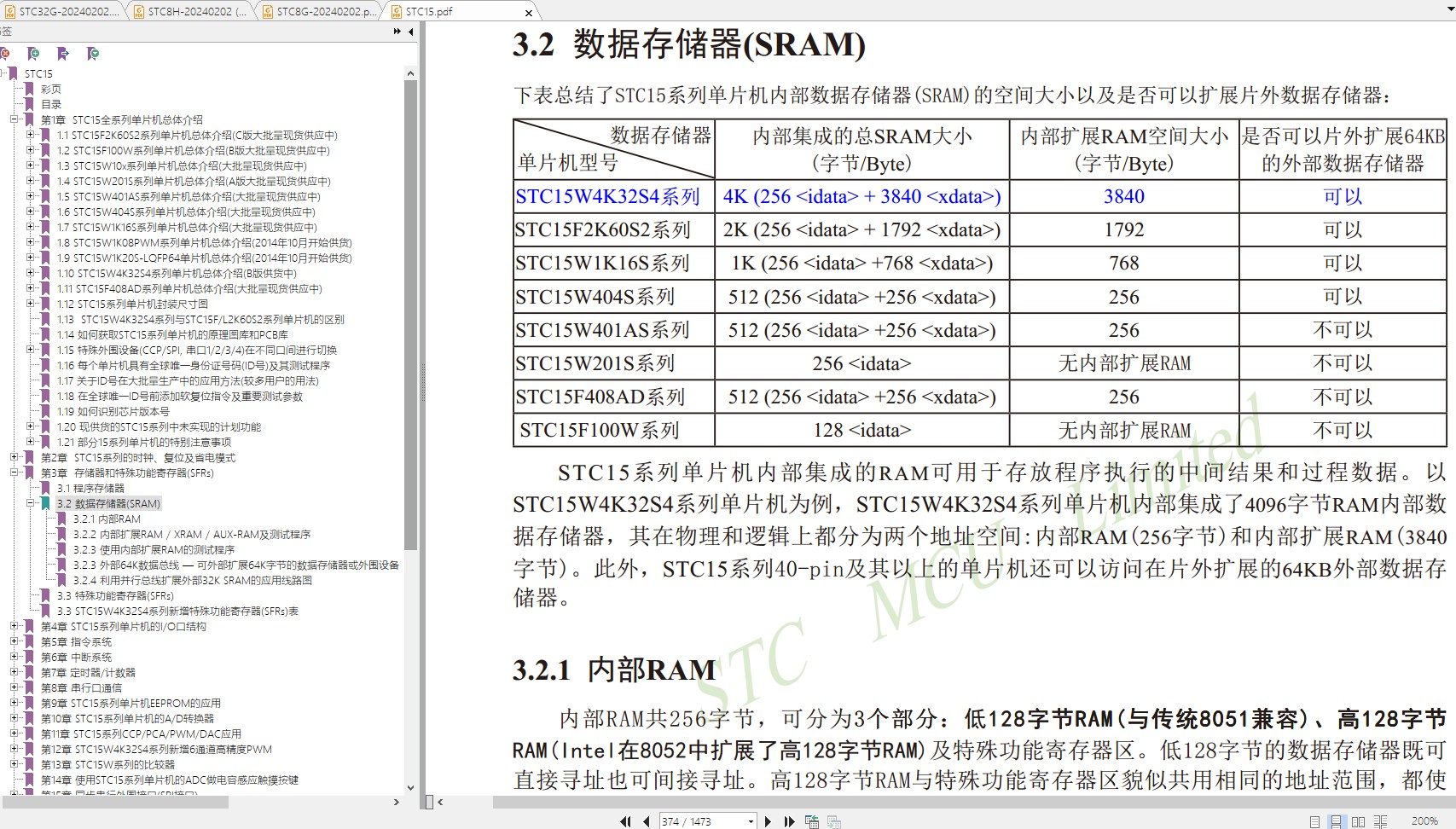Screen dimensions: 1456x829
Task: Expand the 1.1 STC15F2K60S2 bookmark node
Action: (x=31, y=135)
